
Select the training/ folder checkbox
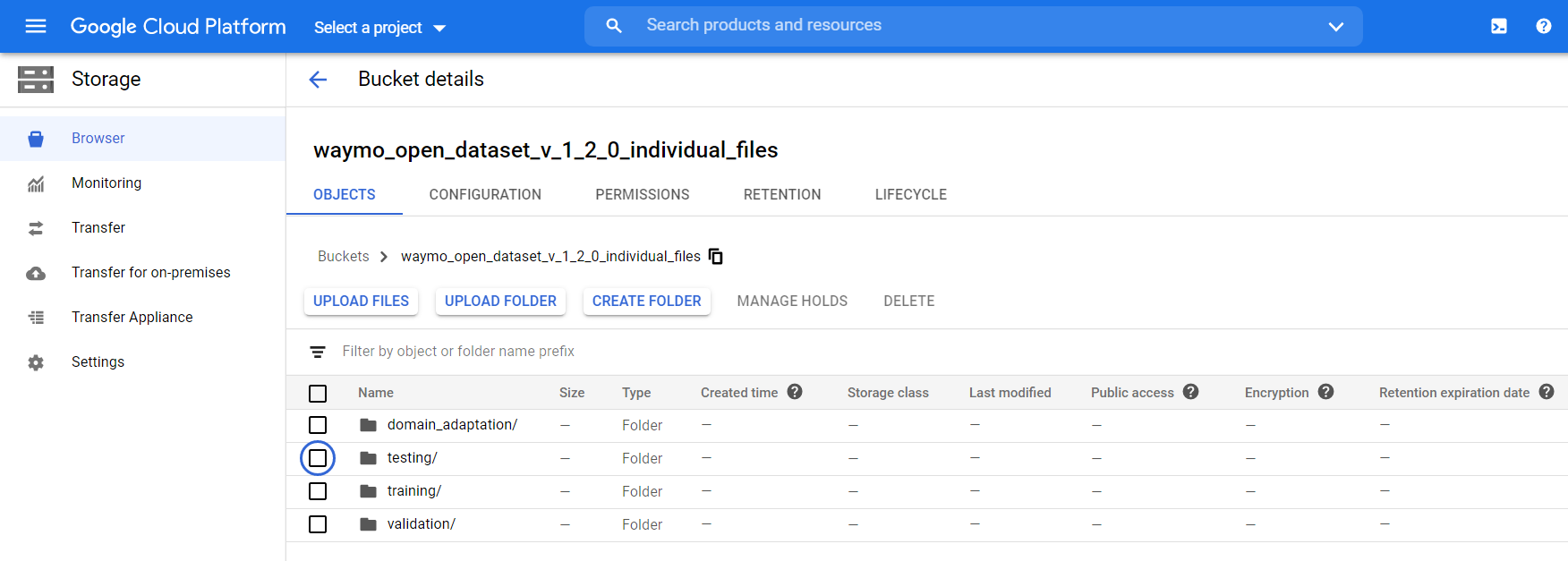318,491
